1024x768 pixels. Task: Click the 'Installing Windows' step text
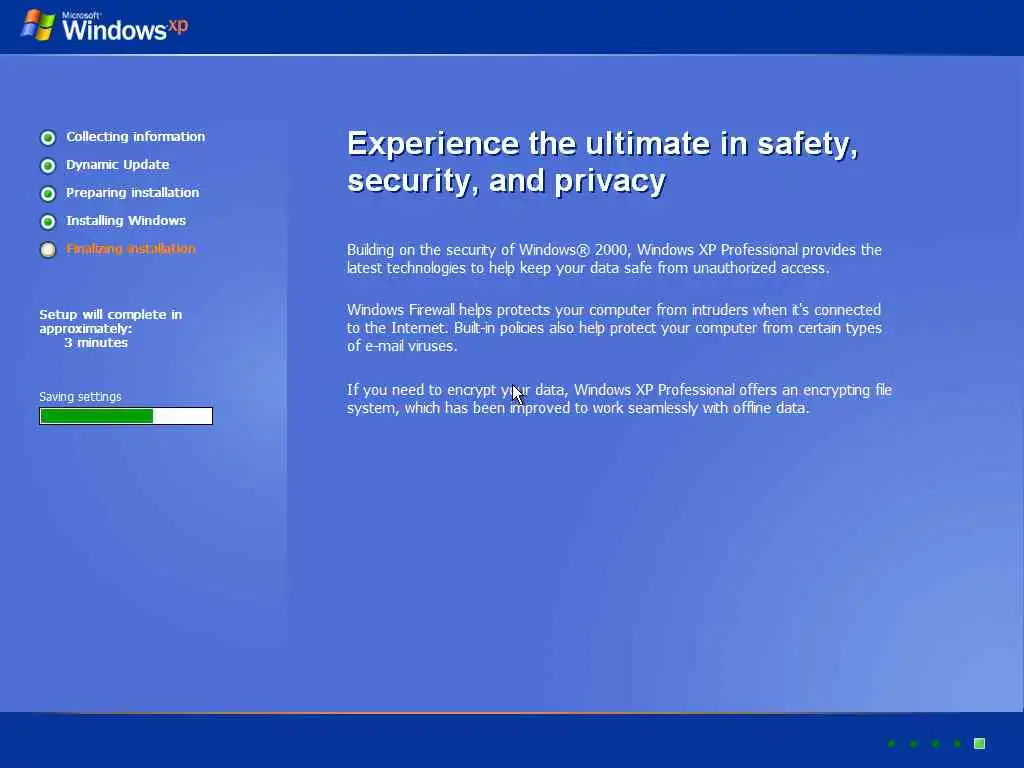(126, 221)
